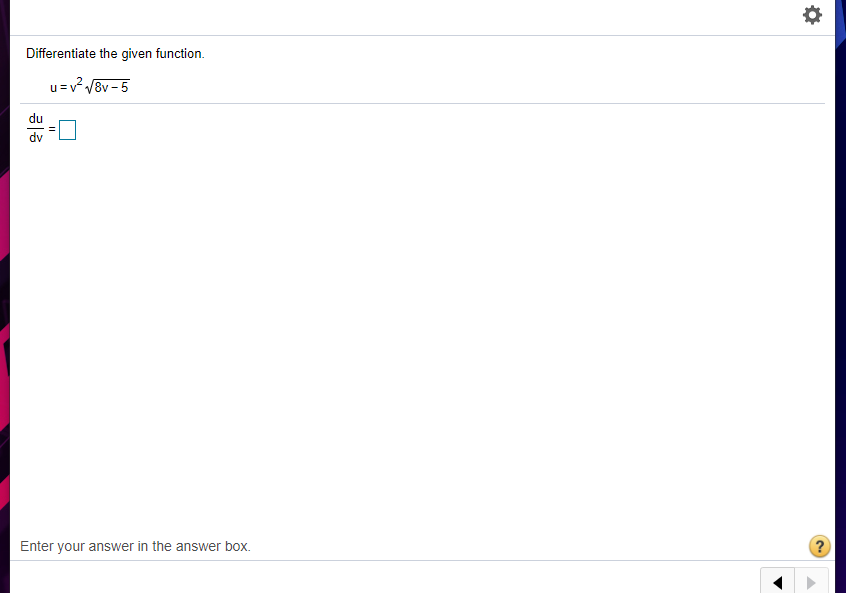The image size is (846, 593).
Task: Click the 'Differentiate the given function' prompt
Action: pos(115,53)
